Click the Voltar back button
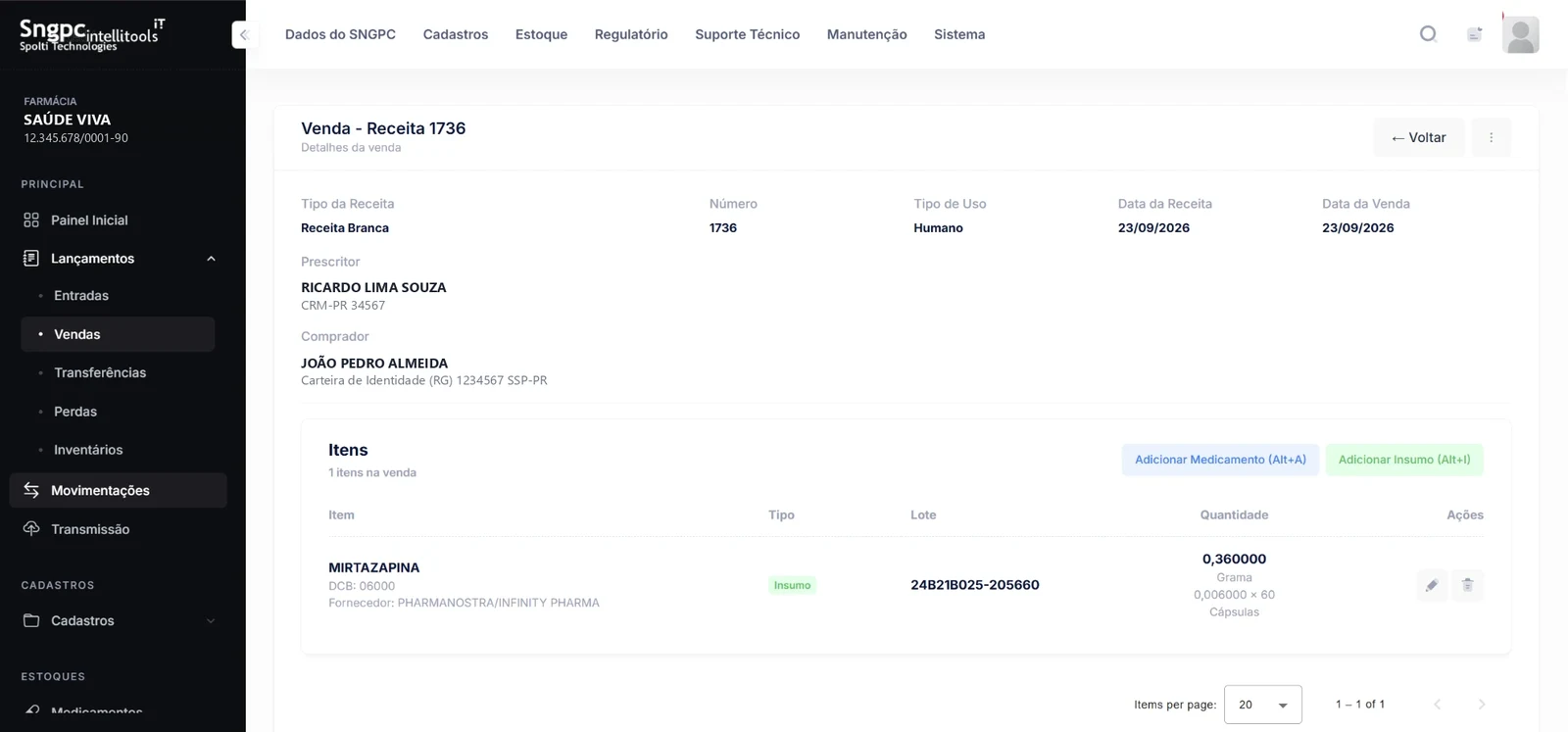 point(1418,137)
